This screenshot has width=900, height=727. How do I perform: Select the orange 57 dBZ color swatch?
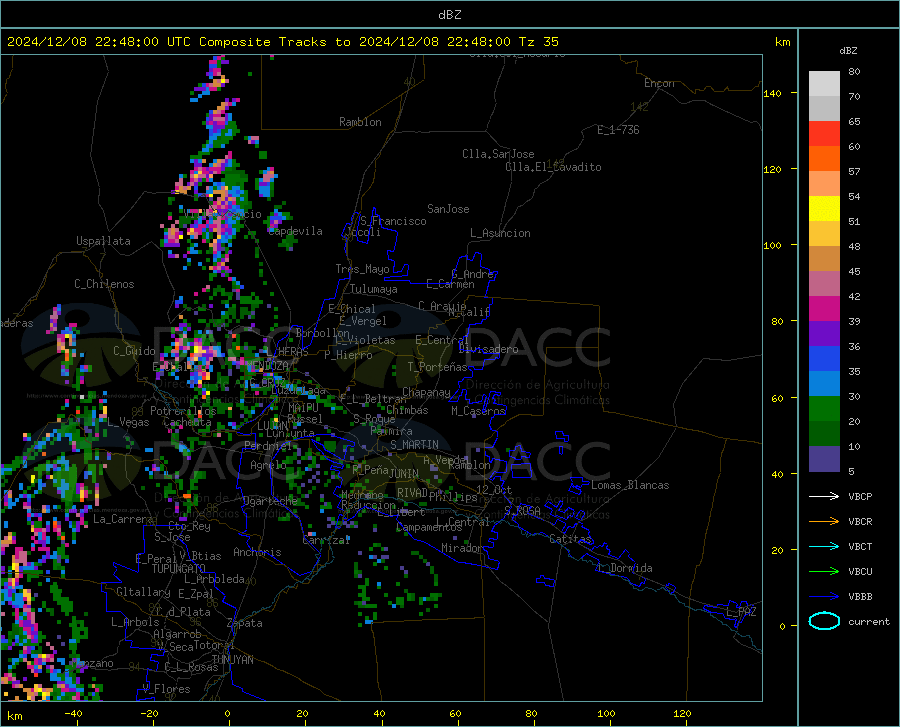824,159
